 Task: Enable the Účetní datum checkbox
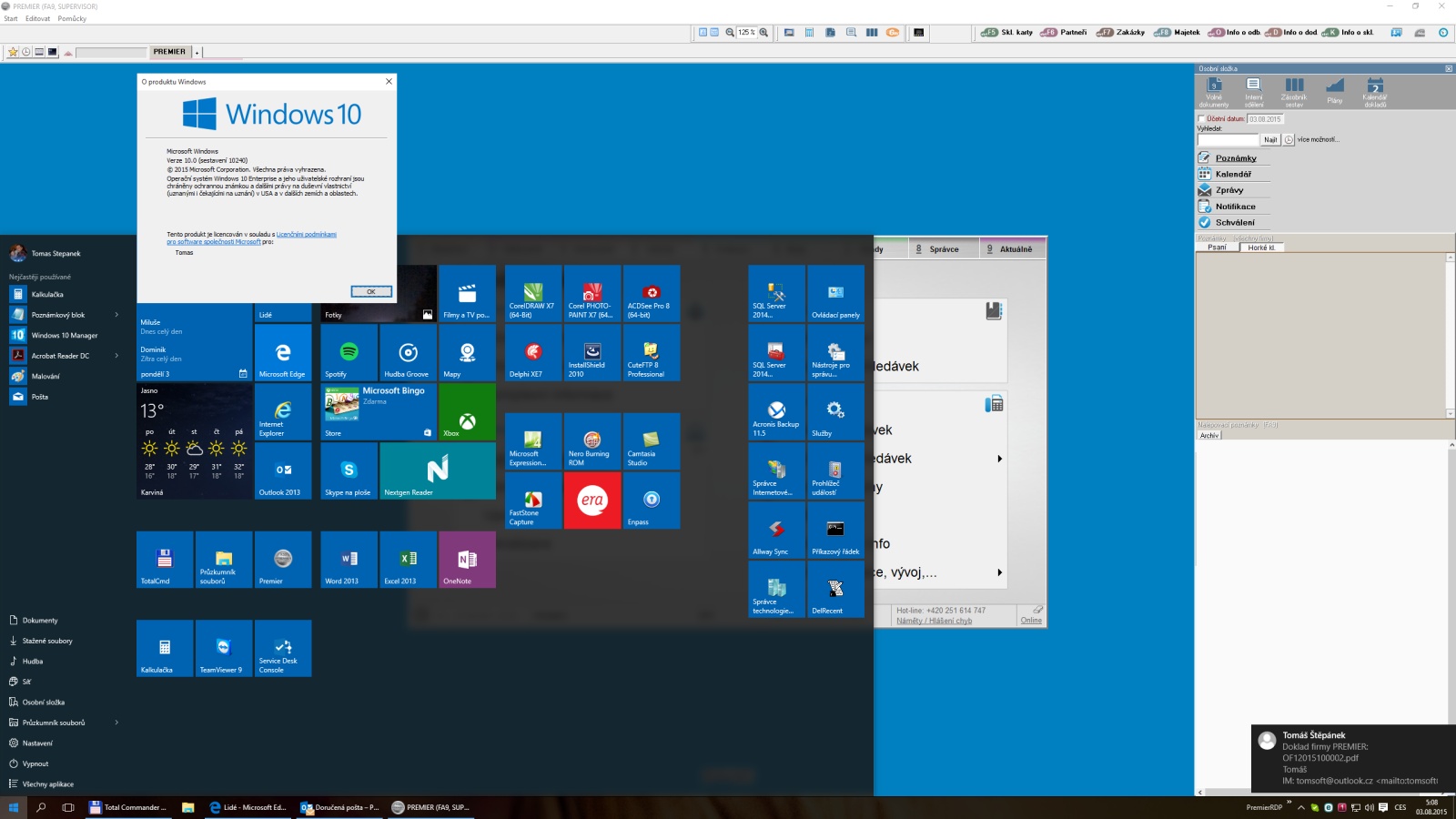[x=1201, y=118]
